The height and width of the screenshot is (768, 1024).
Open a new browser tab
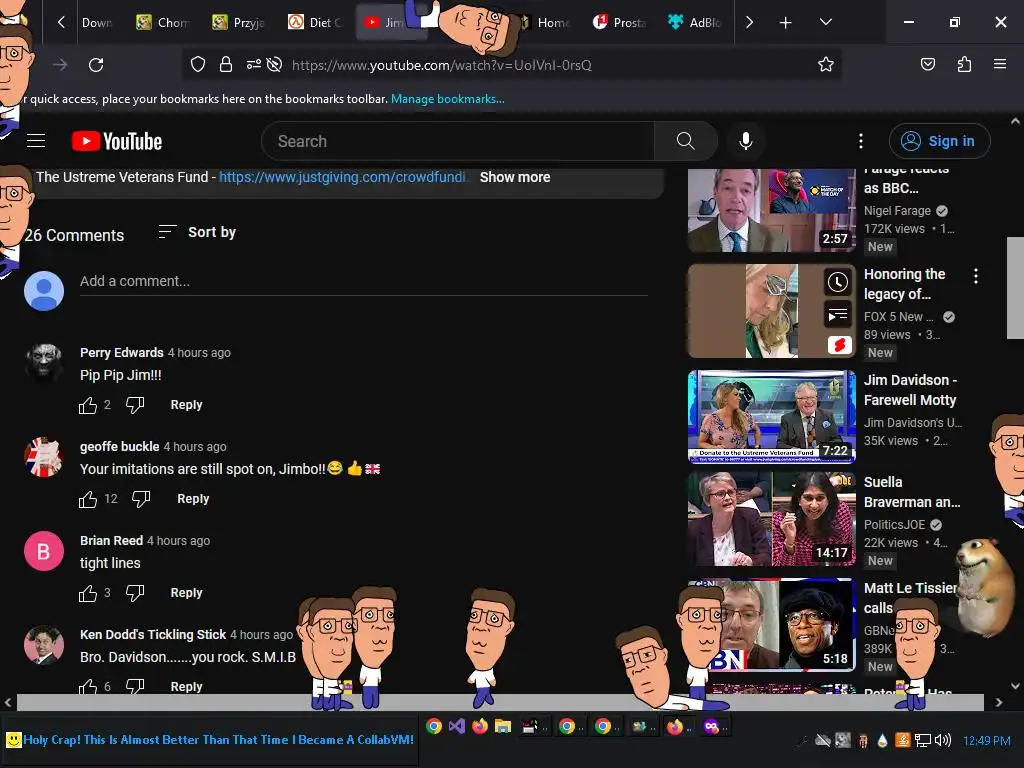(786, 23)
